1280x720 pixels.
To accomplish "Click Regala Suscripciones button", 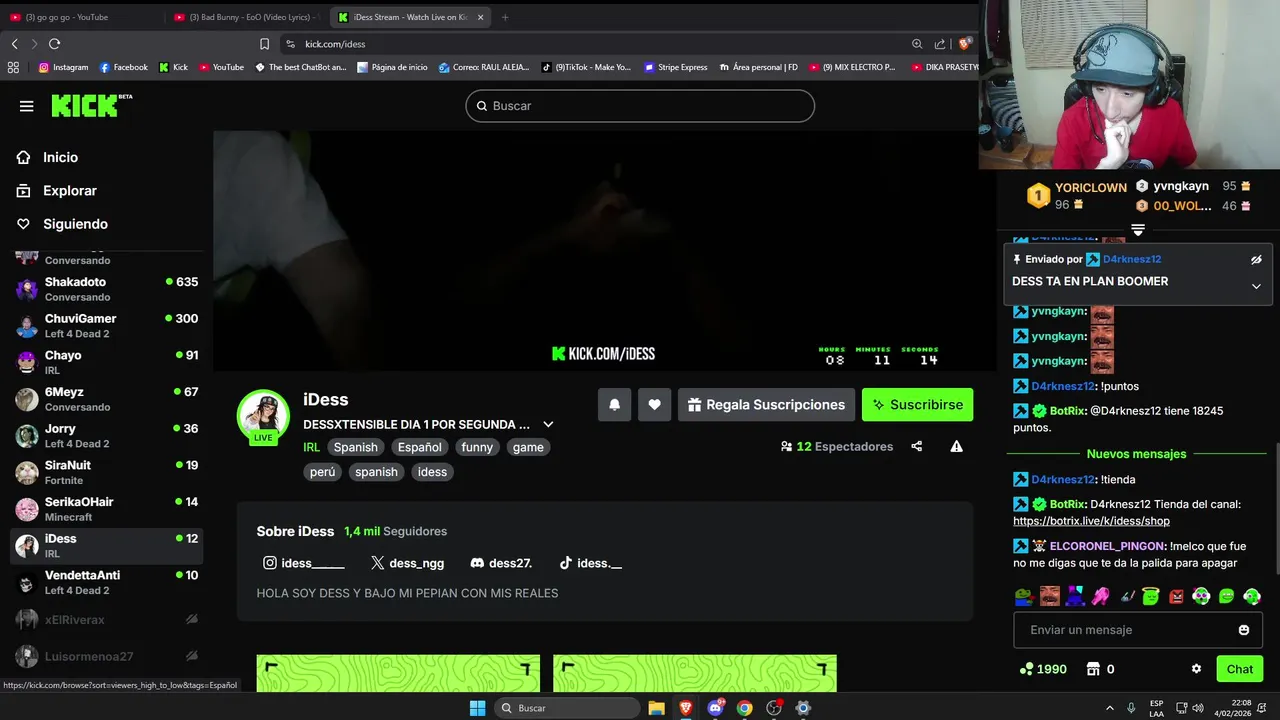I will (x=766, y=405).
